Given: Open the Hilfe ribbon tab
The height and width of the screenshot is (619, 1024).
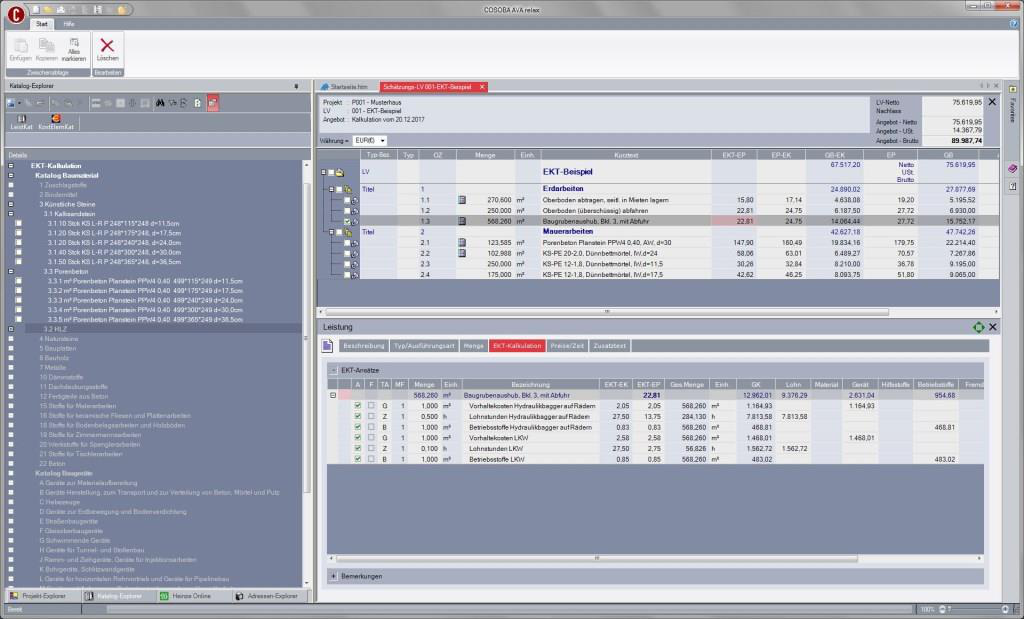Looking at the screenshot, I should click(x=68, y=22).
